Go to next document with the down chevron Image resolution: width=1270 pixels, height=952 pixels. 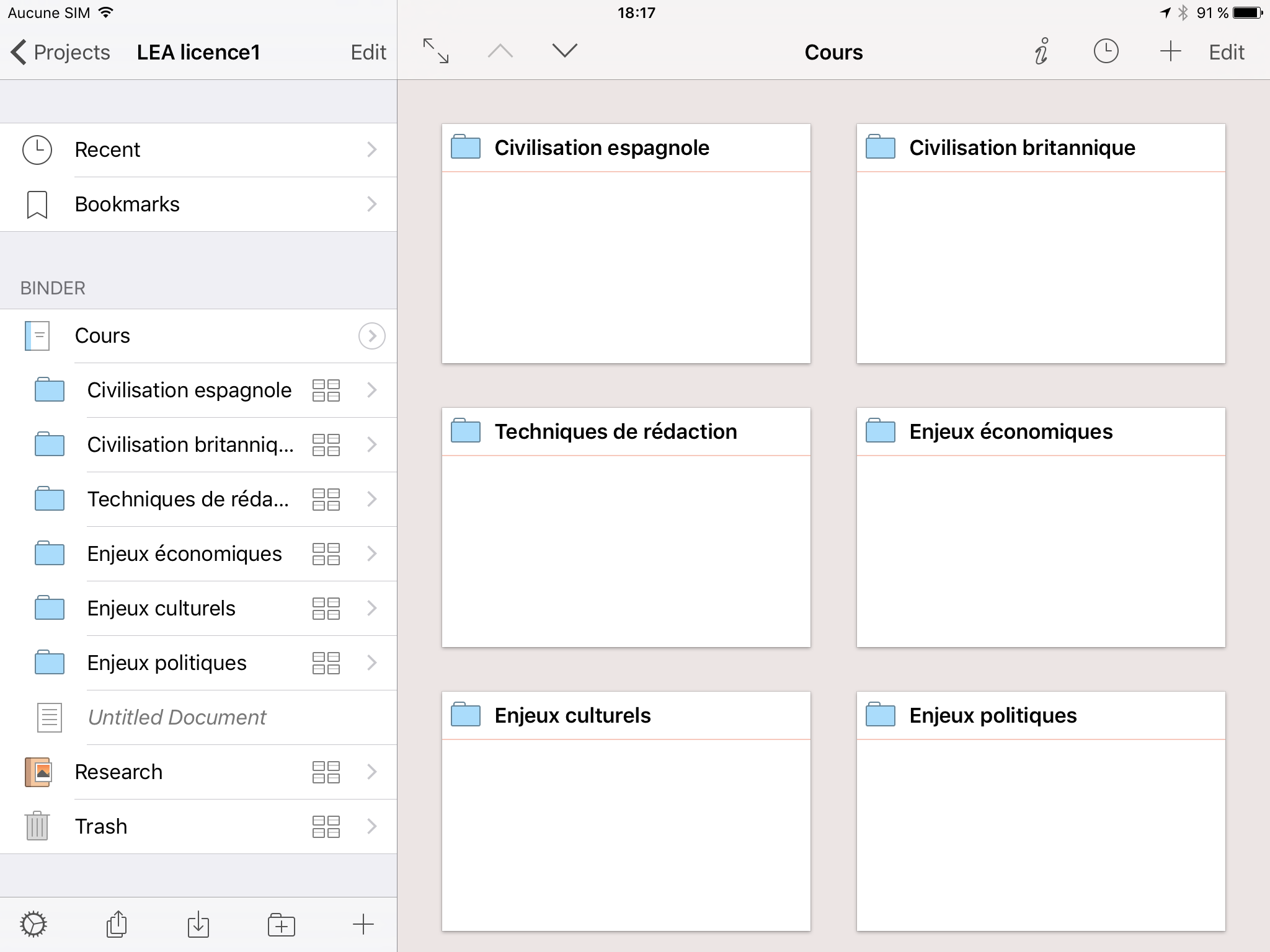coord(564,51)
